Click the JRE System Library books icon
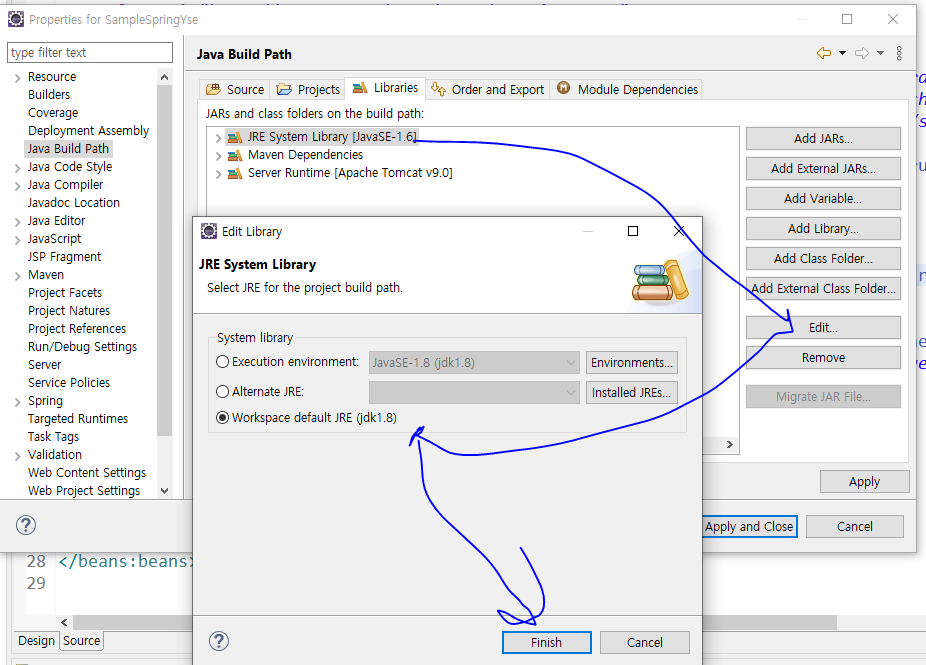 235,138
